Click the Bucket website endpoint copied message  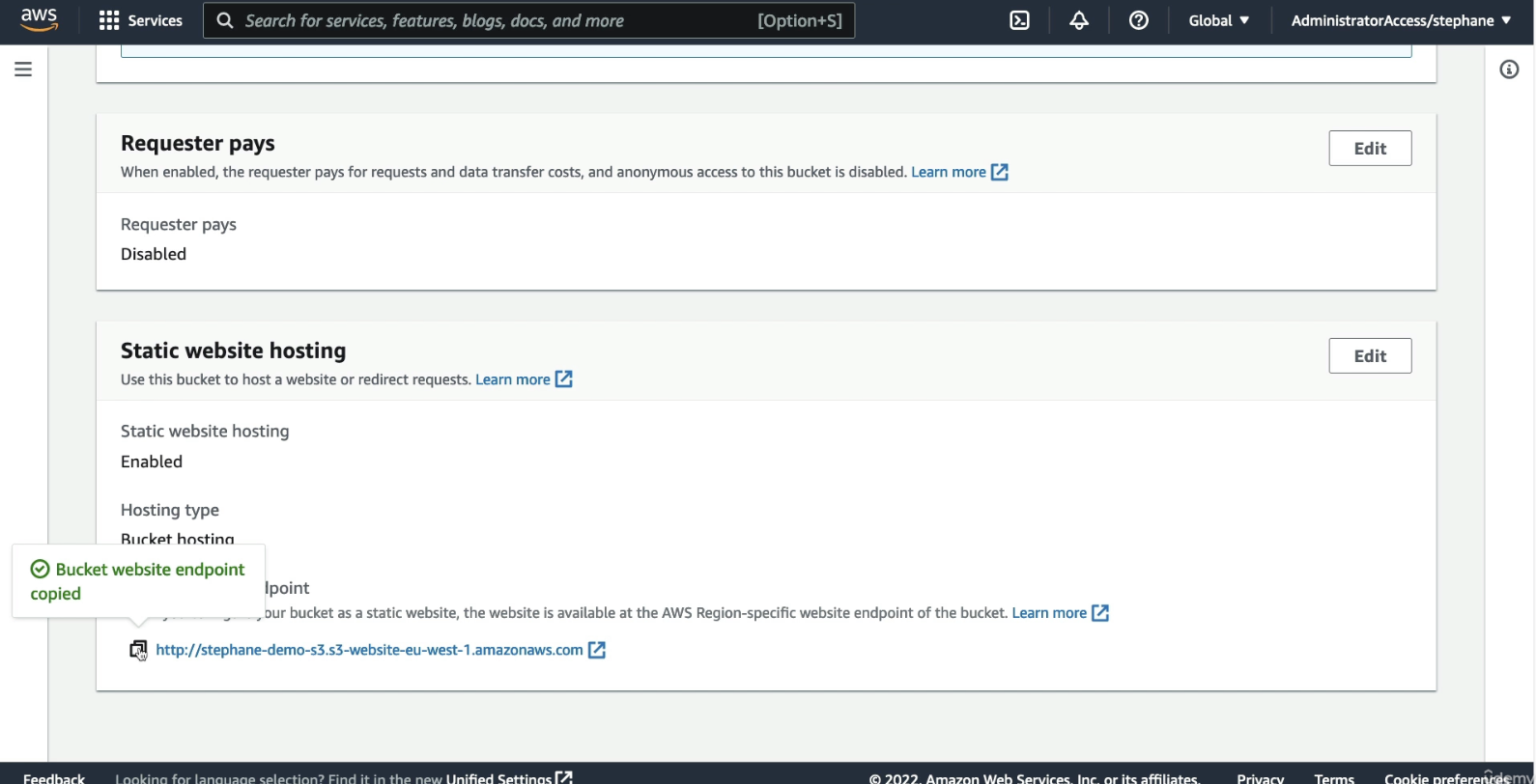coord(138,581)
